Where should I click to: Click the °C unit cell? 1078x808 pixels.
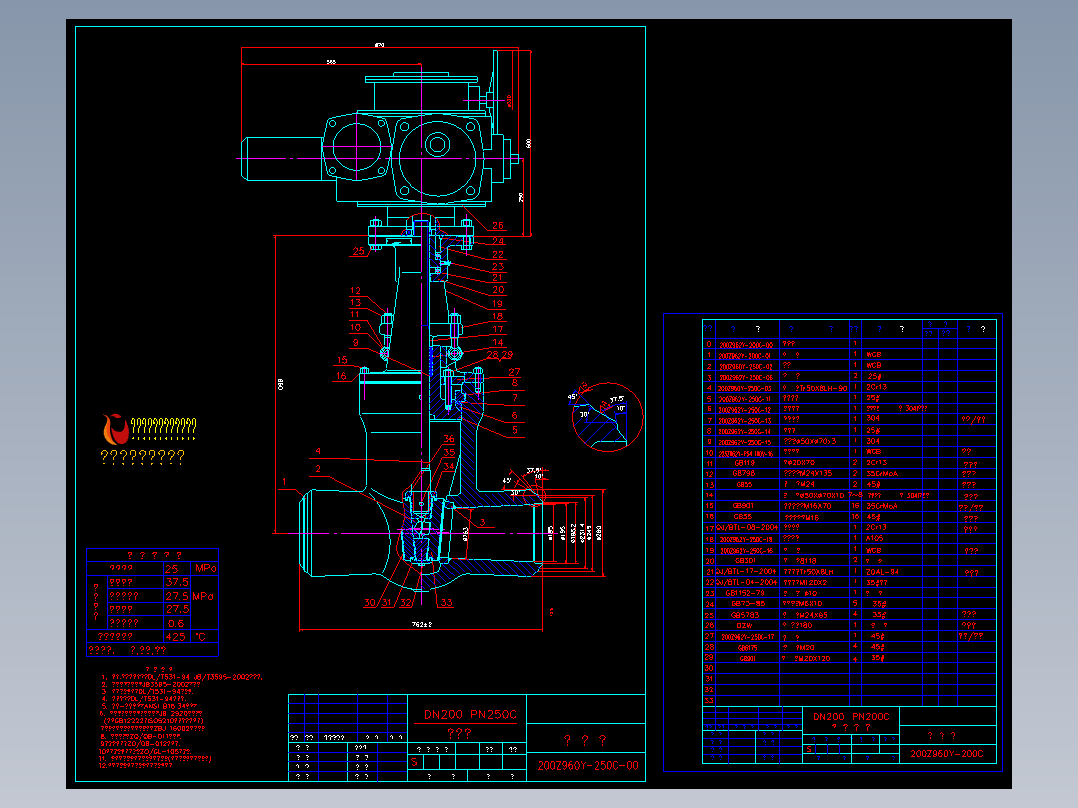(201, 637)
